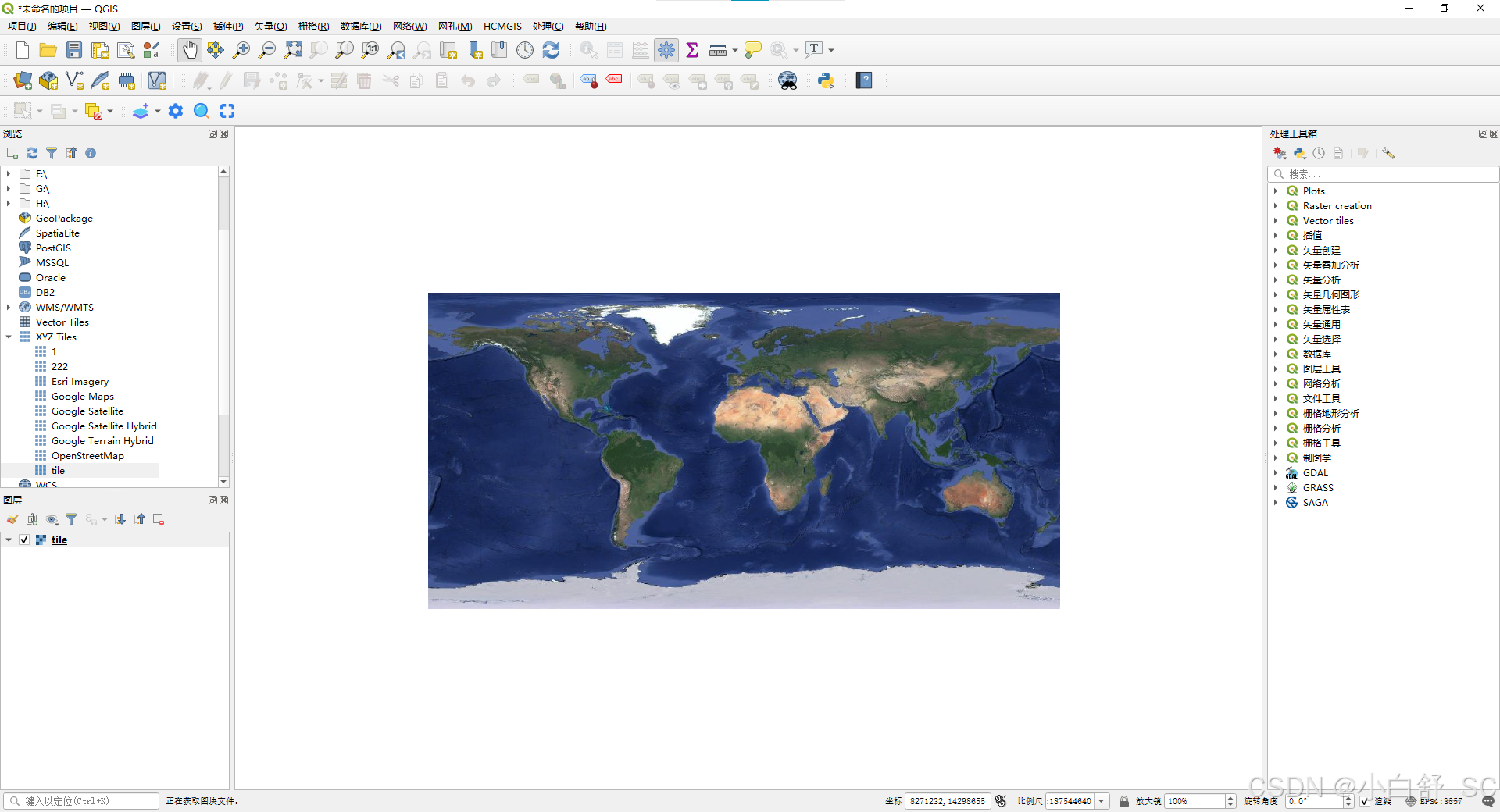Image resolution: width=1500 pixels, height=812 pixels.
Task: Expand the tile layer in Layers panel
Action: [9, 540]
